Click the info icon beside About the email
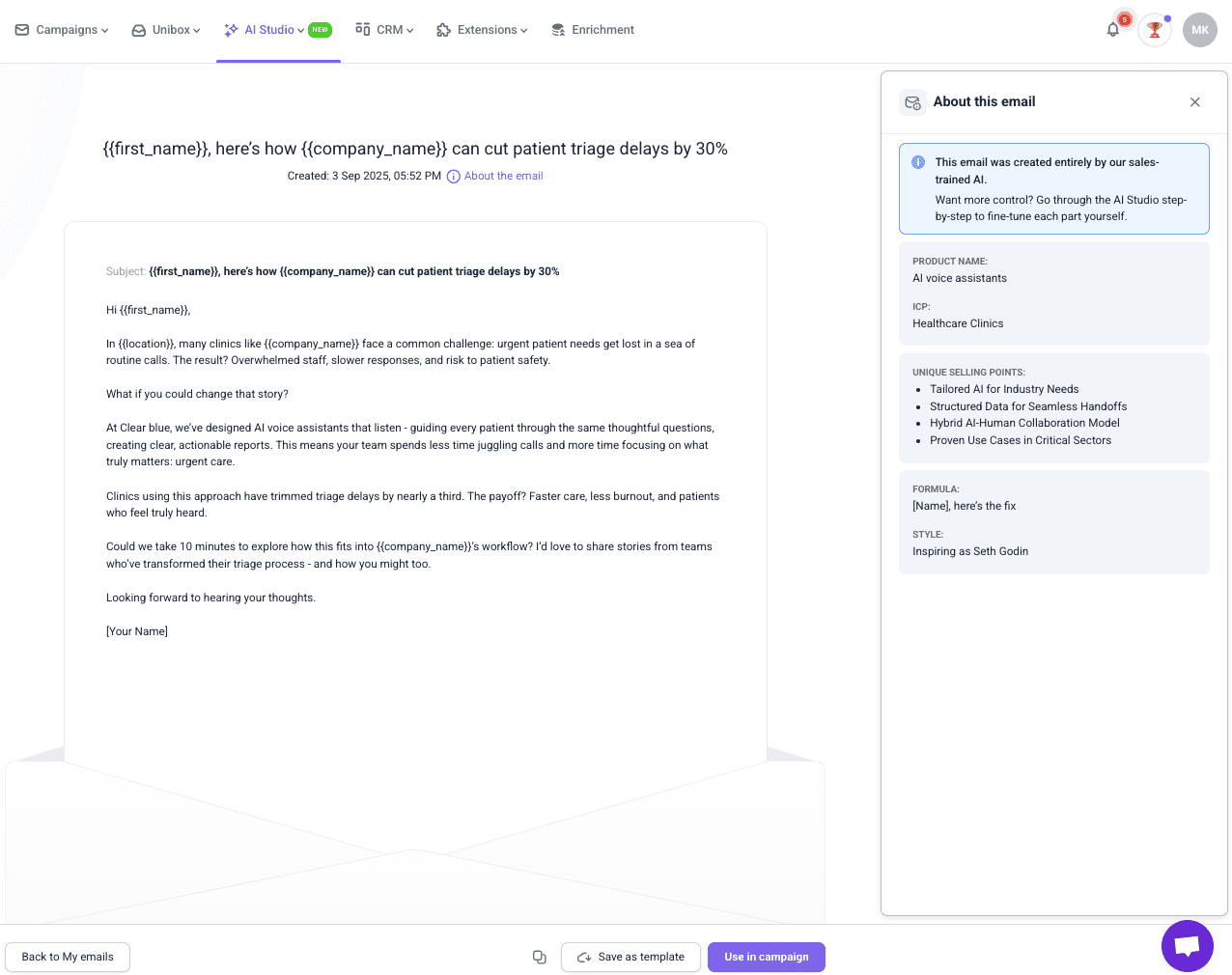The image size is (1232, 975). (454, 177)
